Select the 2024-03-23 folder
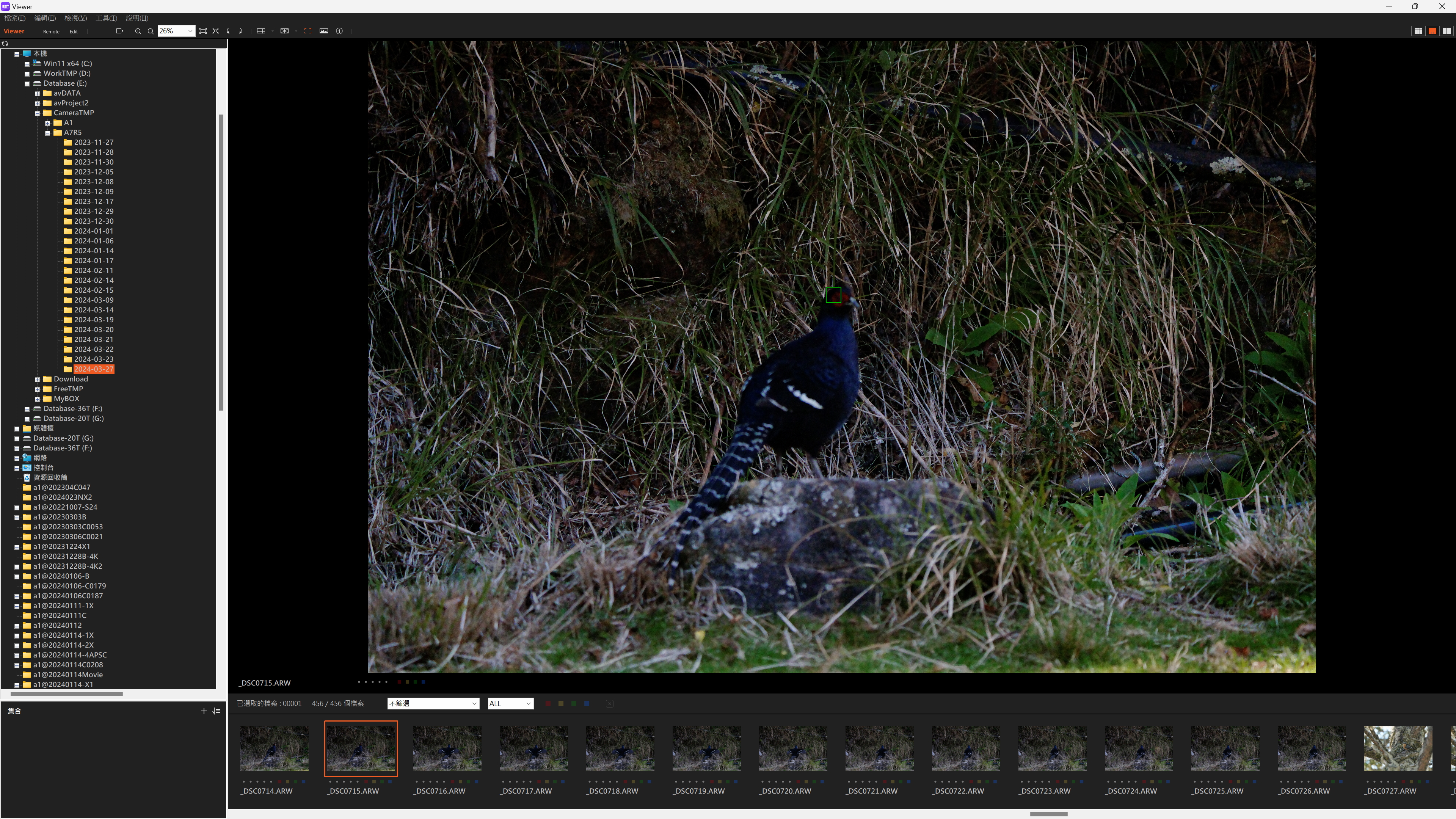The height and width of the screenshot is (819, 1456). tap(93, 359)
